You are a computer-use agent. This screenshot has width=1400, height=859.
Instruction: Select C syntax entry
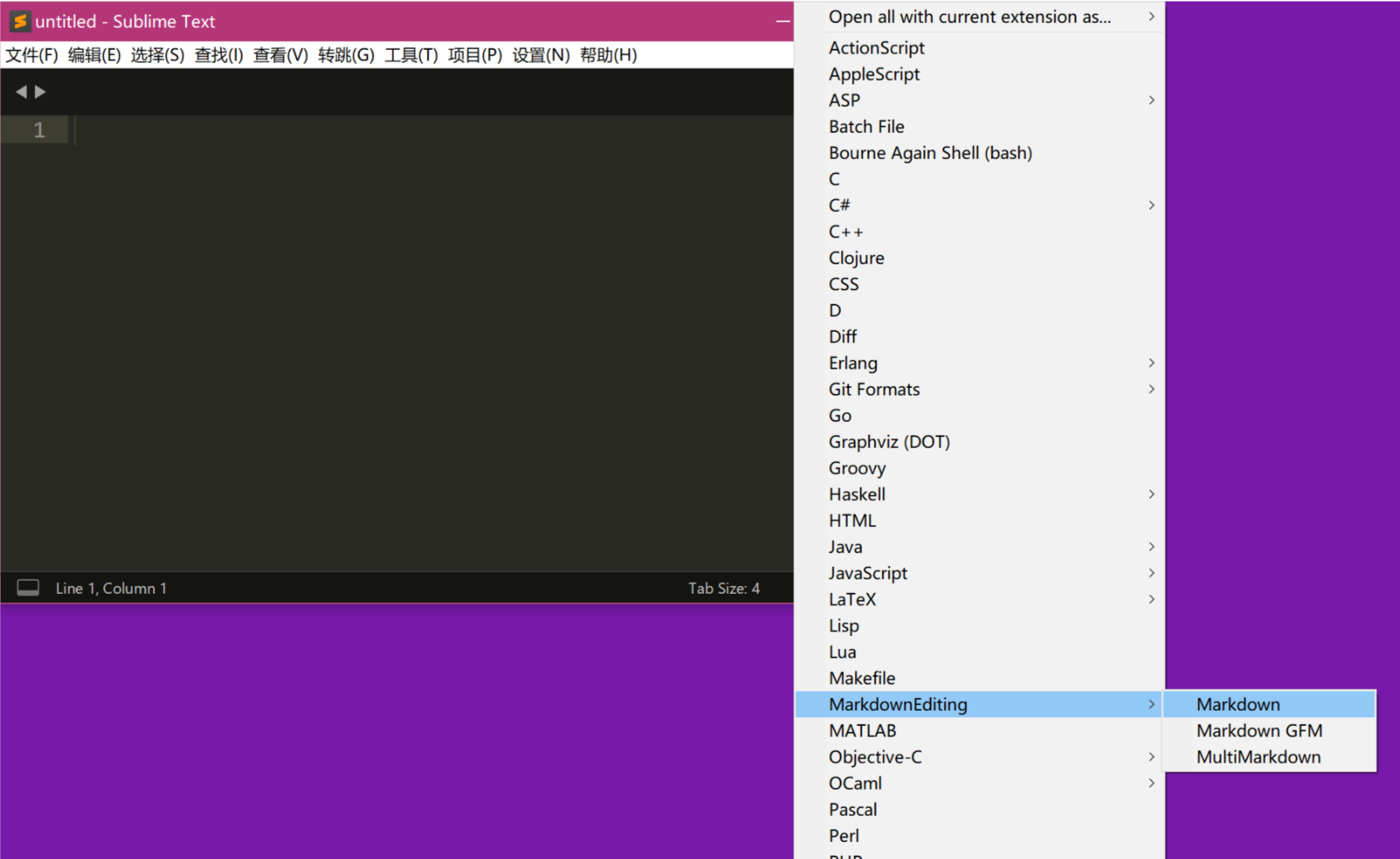(980, 179)
